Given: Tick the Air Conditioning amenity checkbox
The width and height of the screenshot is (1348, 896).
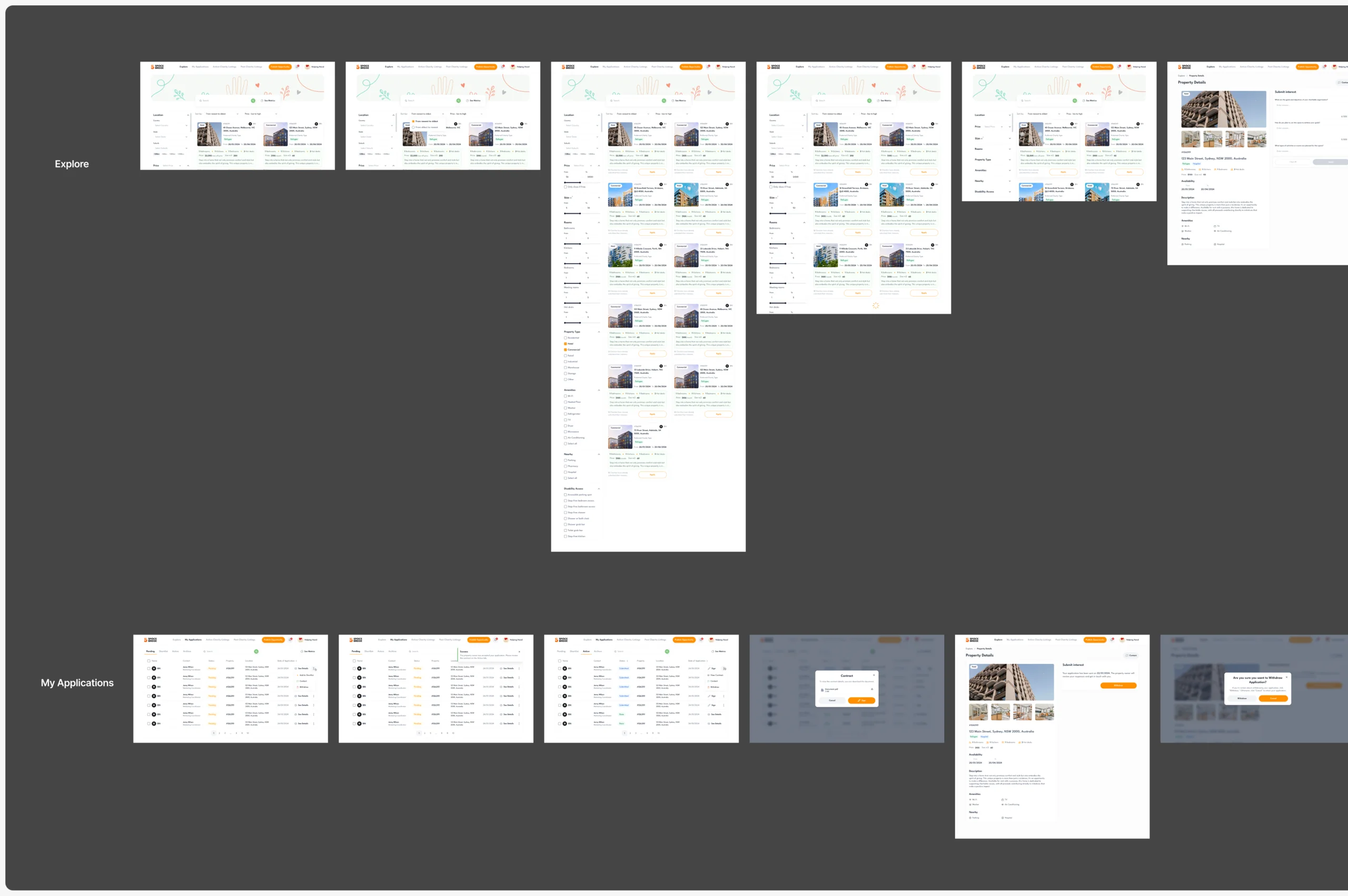Looking at the screenshot, I should pyautogui.click(x=566, y=437).
